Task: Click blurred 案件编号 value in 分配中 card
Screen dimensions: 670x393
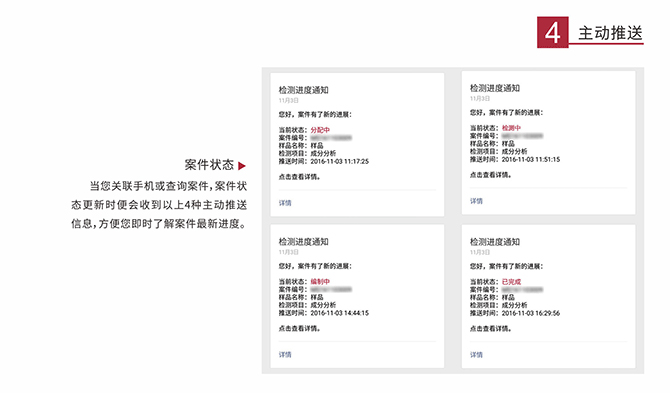Action: (x=331, y=138)
